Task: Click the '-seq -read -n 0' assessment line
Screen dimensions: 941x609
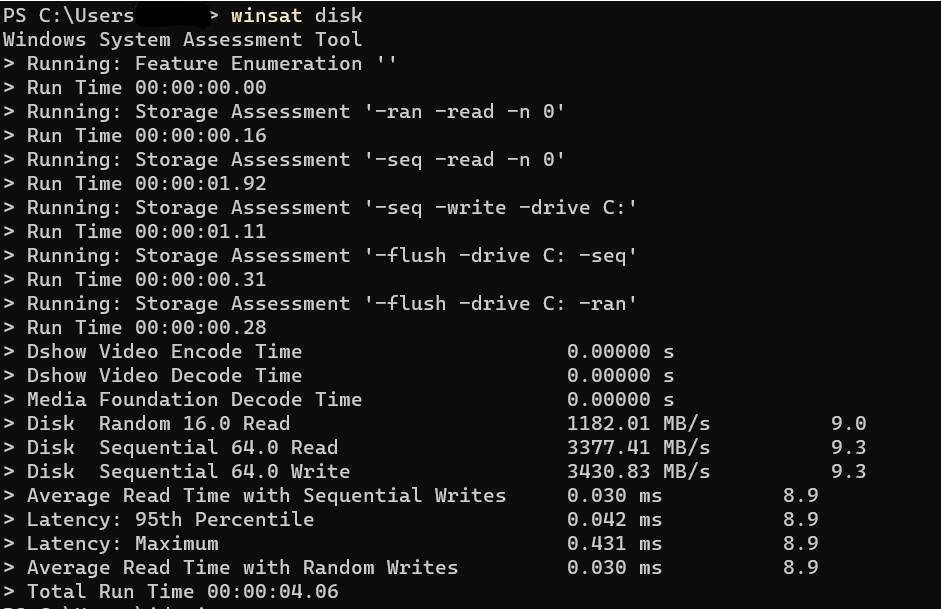Action: (296, 159)
